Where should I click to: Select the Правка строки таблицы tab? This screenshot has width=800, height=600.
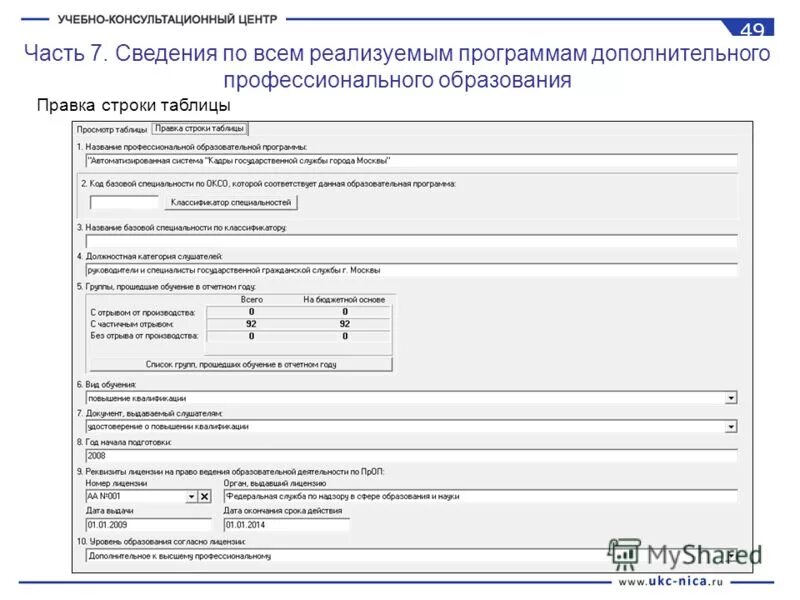(x=200, y=128)
